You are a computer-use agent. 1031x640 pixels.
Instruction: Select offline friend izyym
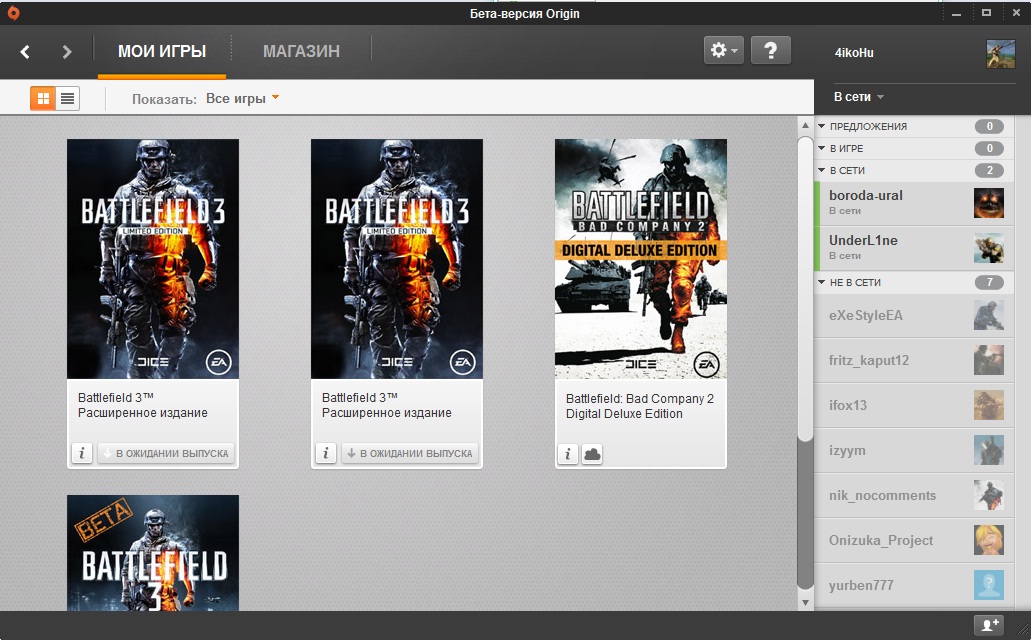coord(913,451)
